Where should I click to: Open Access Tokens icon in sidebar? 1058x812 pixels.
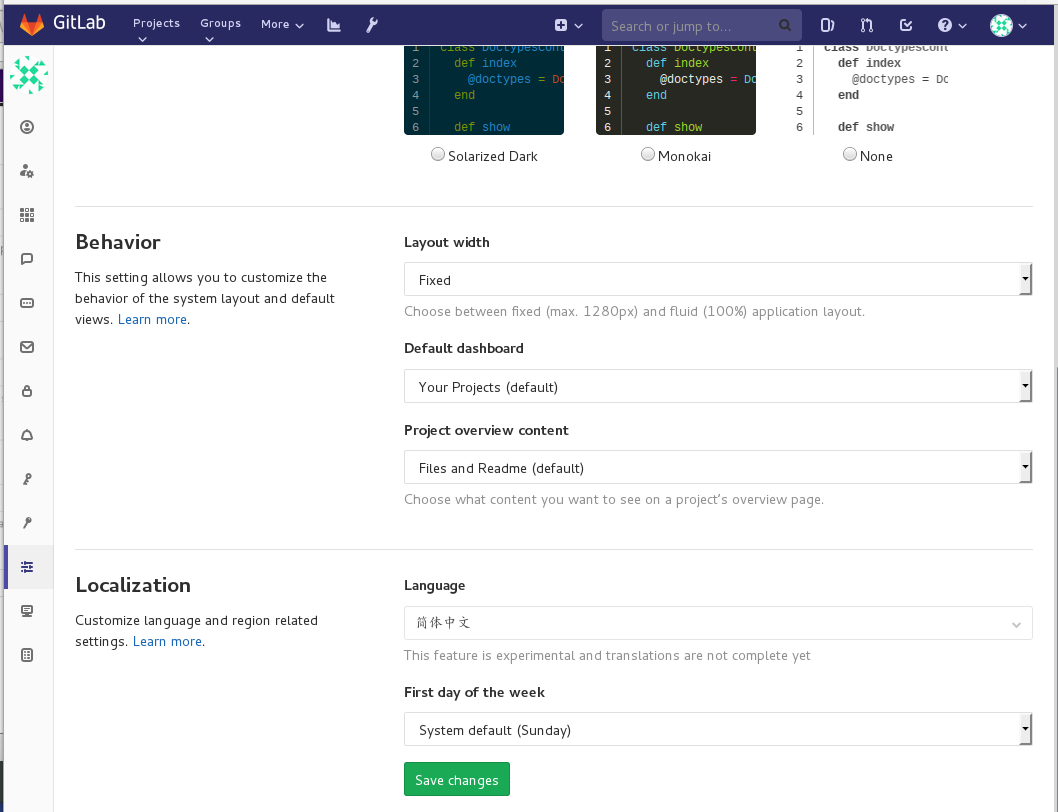pos(27,303)
